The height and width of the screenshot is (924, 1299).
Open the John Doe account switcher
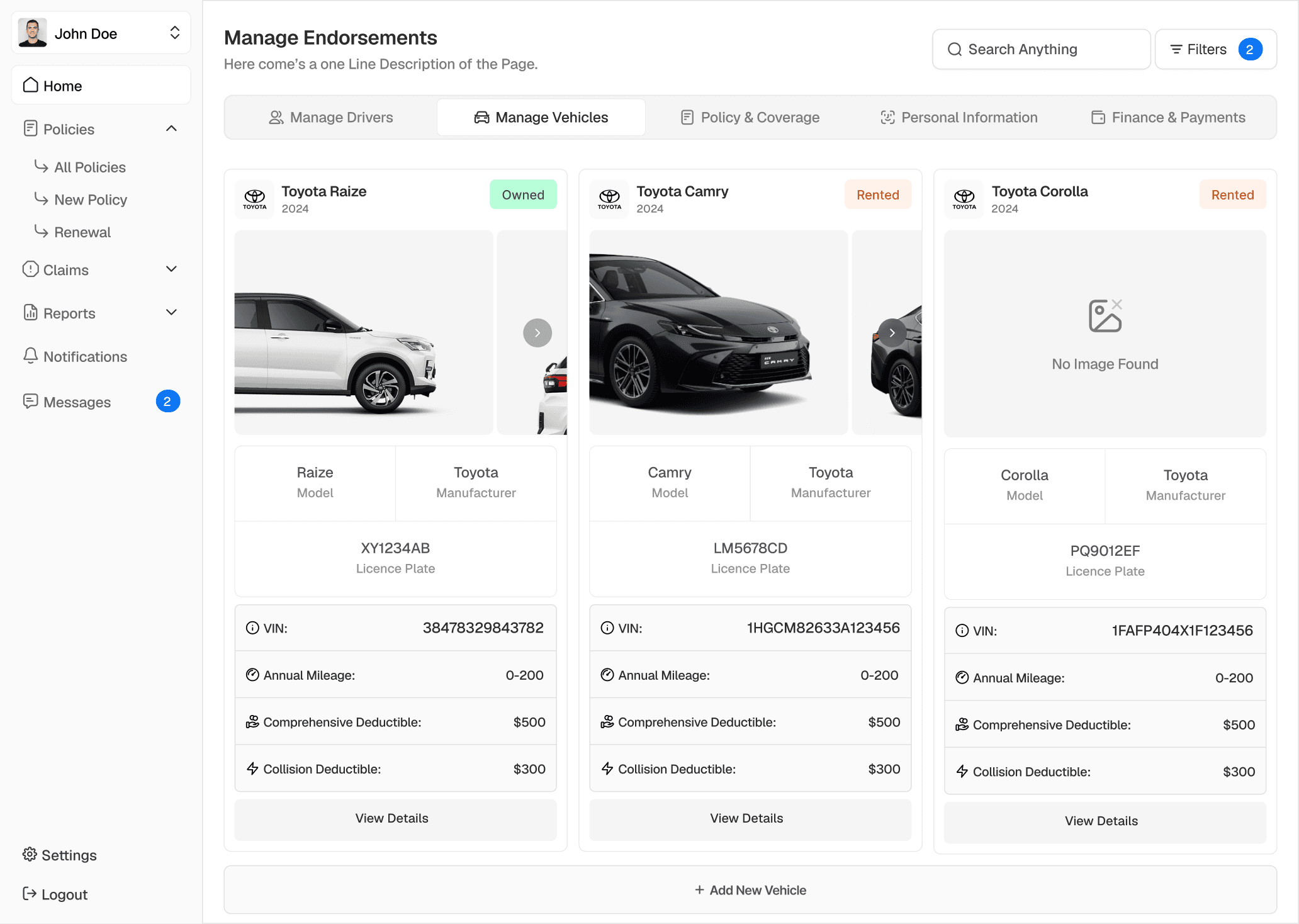175,33
